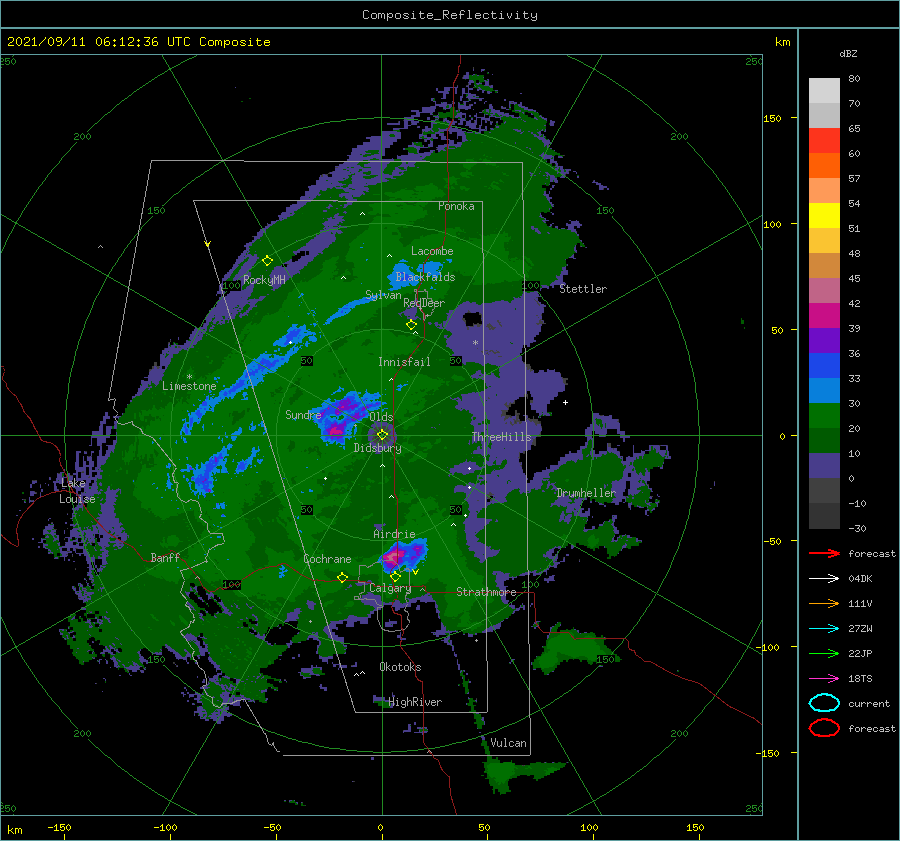The image size is (900, 841).
Task: Select the dark green 10–20 dBZ swatch
Action: [824, 440]
